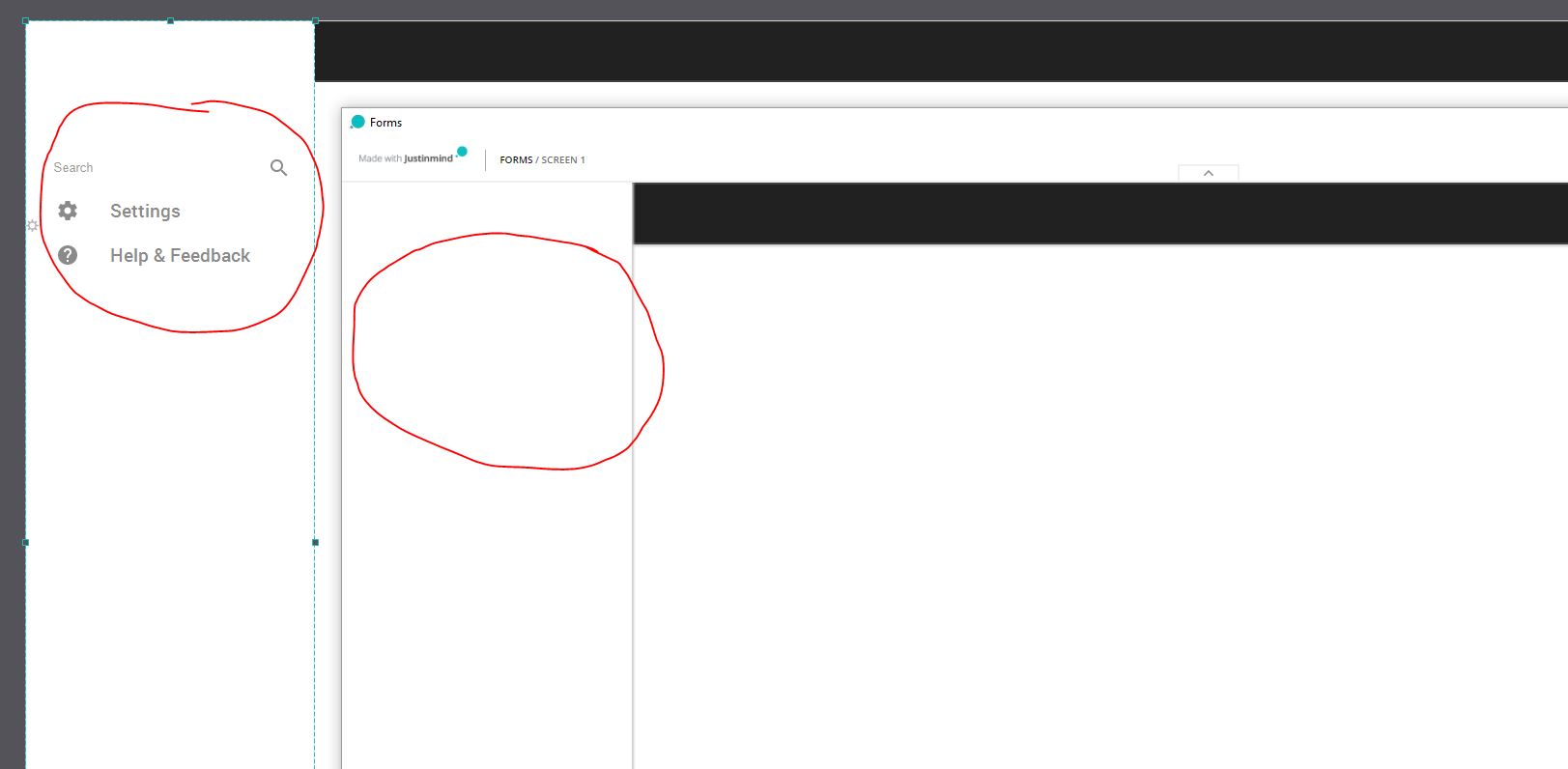This screenshot has height=769, width=1568.
Task: Click the FORMS breadcrumb link
Action: coord(516,160)
